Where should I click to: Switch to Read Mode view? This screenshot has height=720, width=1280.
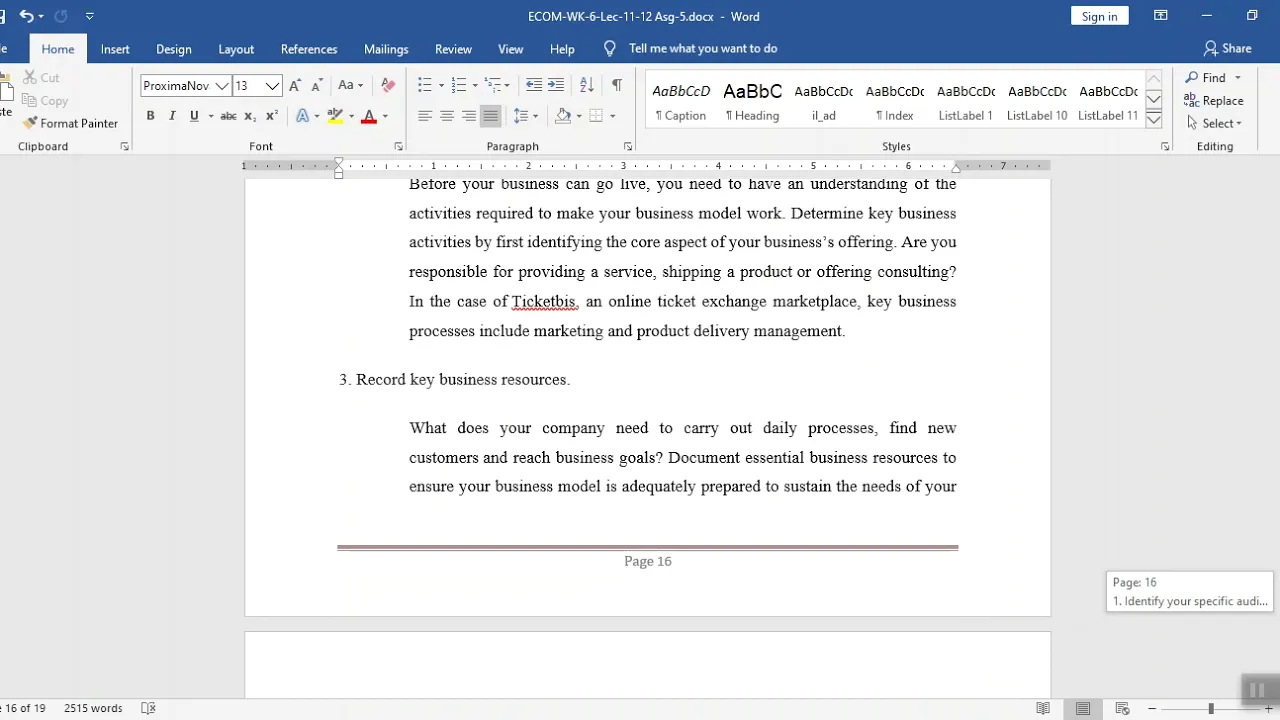1043,708
